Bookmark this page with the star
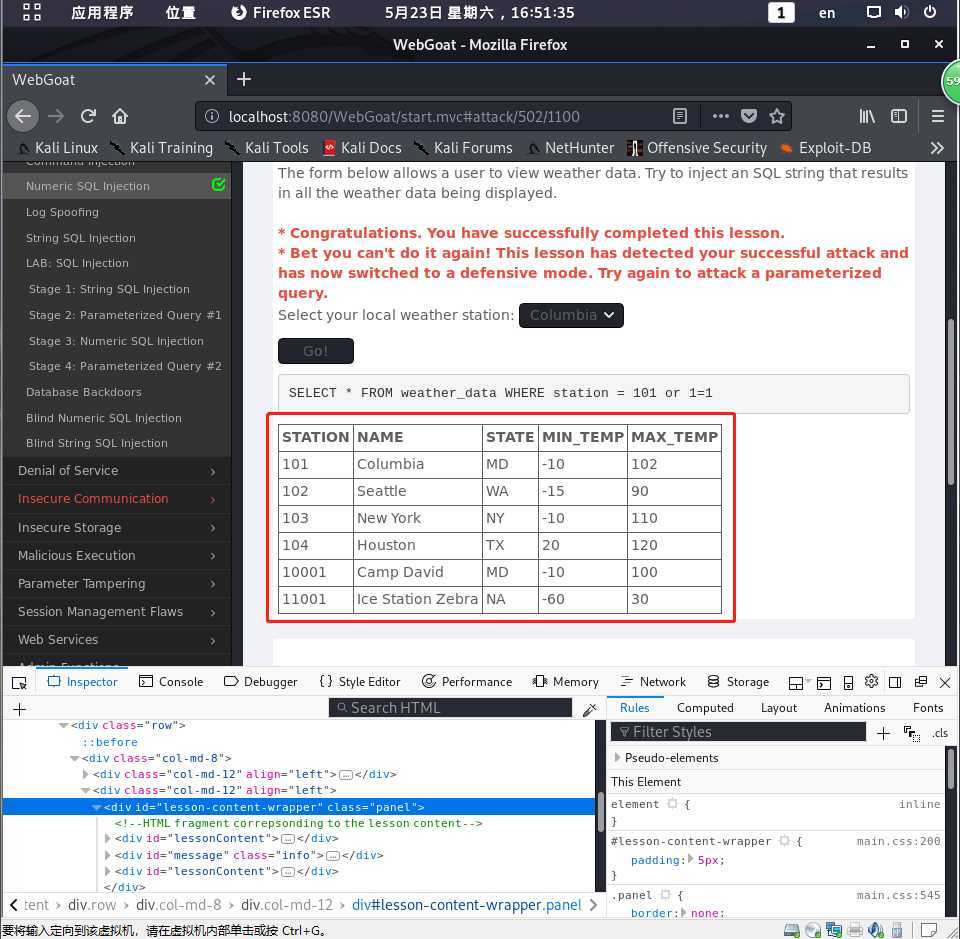 coord(777,116)
